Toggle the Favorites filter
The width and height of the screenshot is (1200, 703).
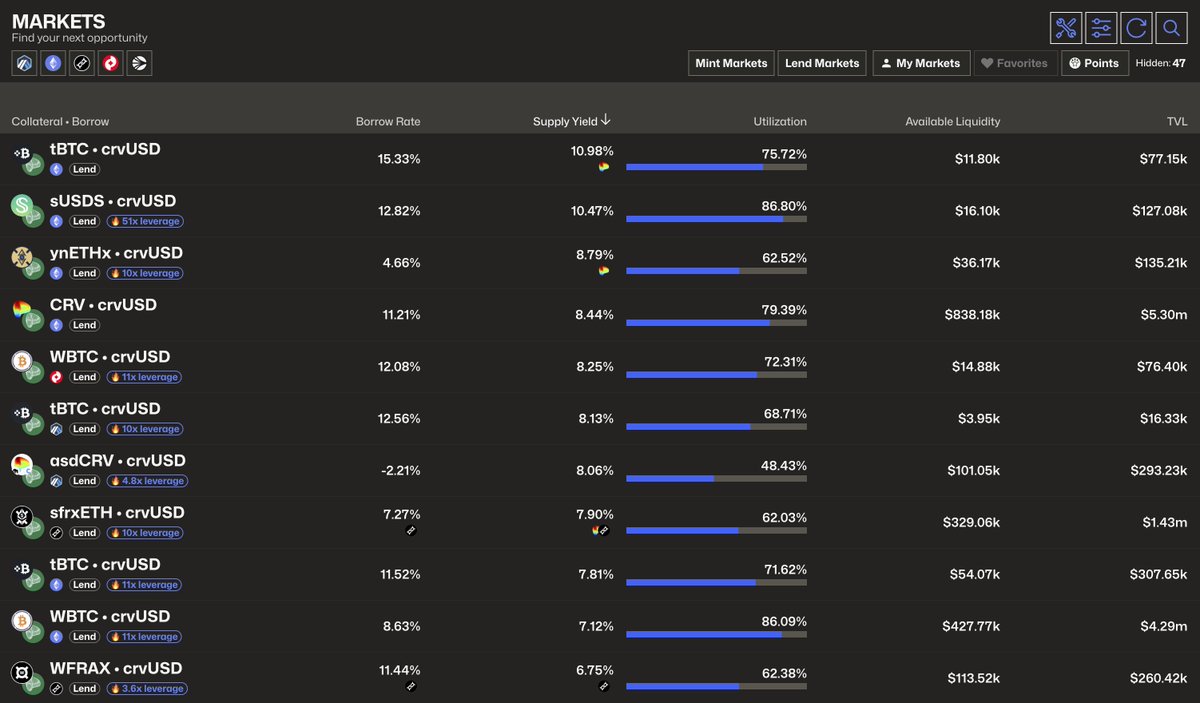1014,63
